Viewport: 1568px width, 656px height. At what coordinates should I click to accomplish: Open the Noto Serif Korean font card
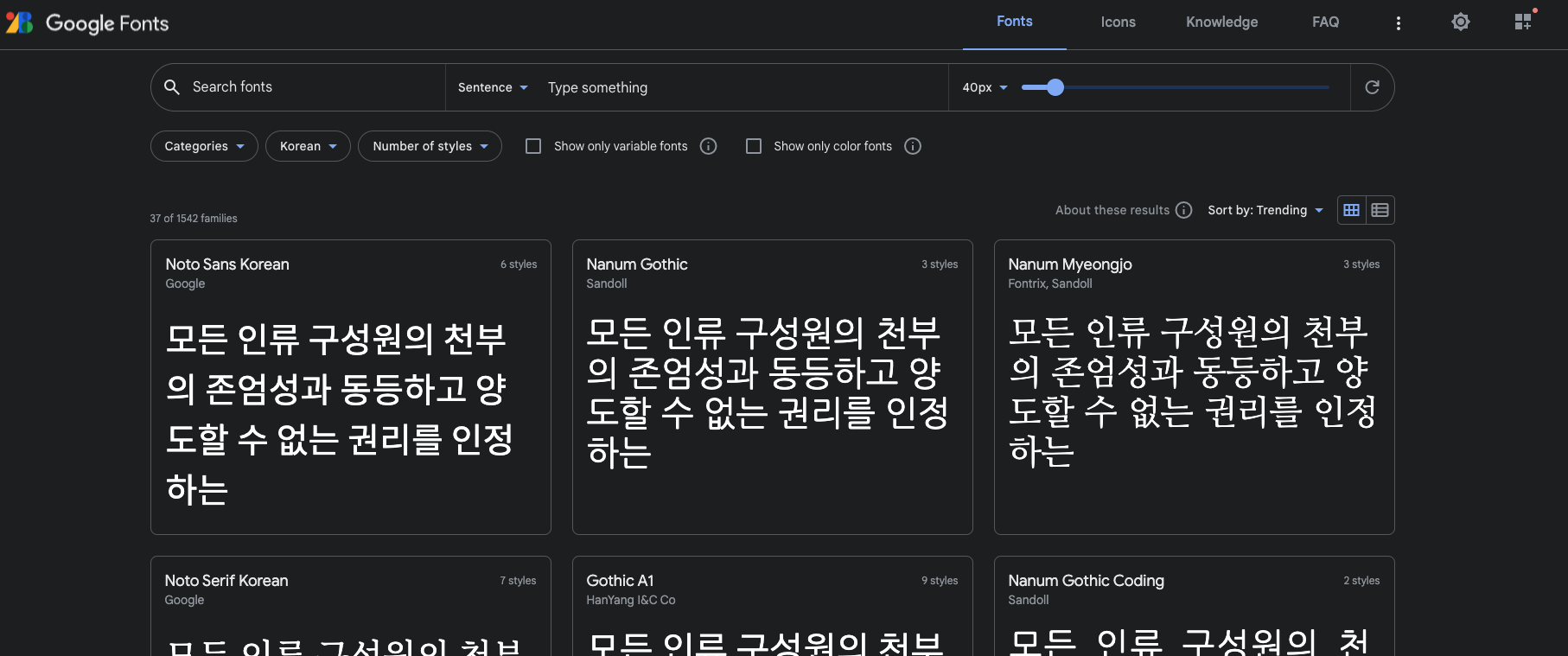pos(351,606)
